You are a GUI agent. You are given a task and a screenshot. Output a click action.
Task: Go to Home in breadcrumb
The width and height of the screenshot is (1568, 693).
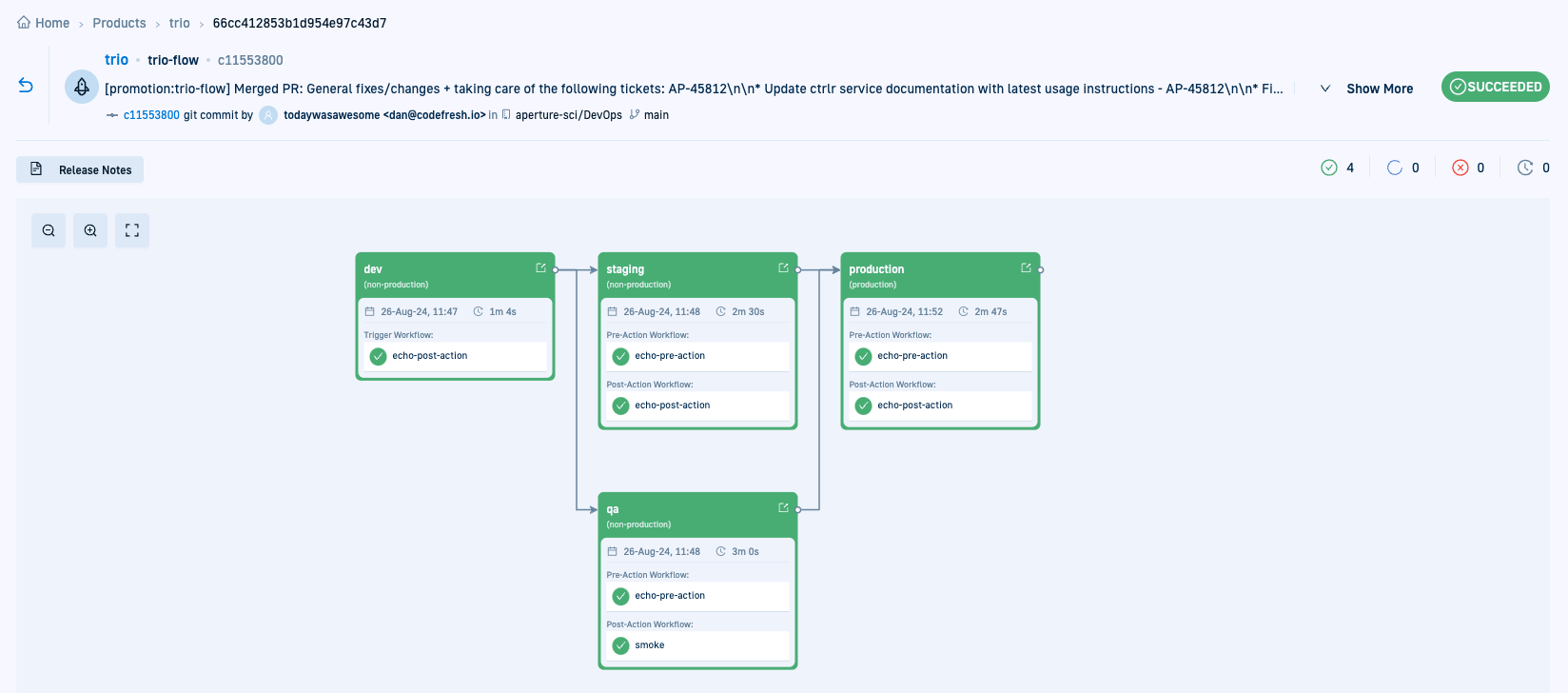click(44, 23)
